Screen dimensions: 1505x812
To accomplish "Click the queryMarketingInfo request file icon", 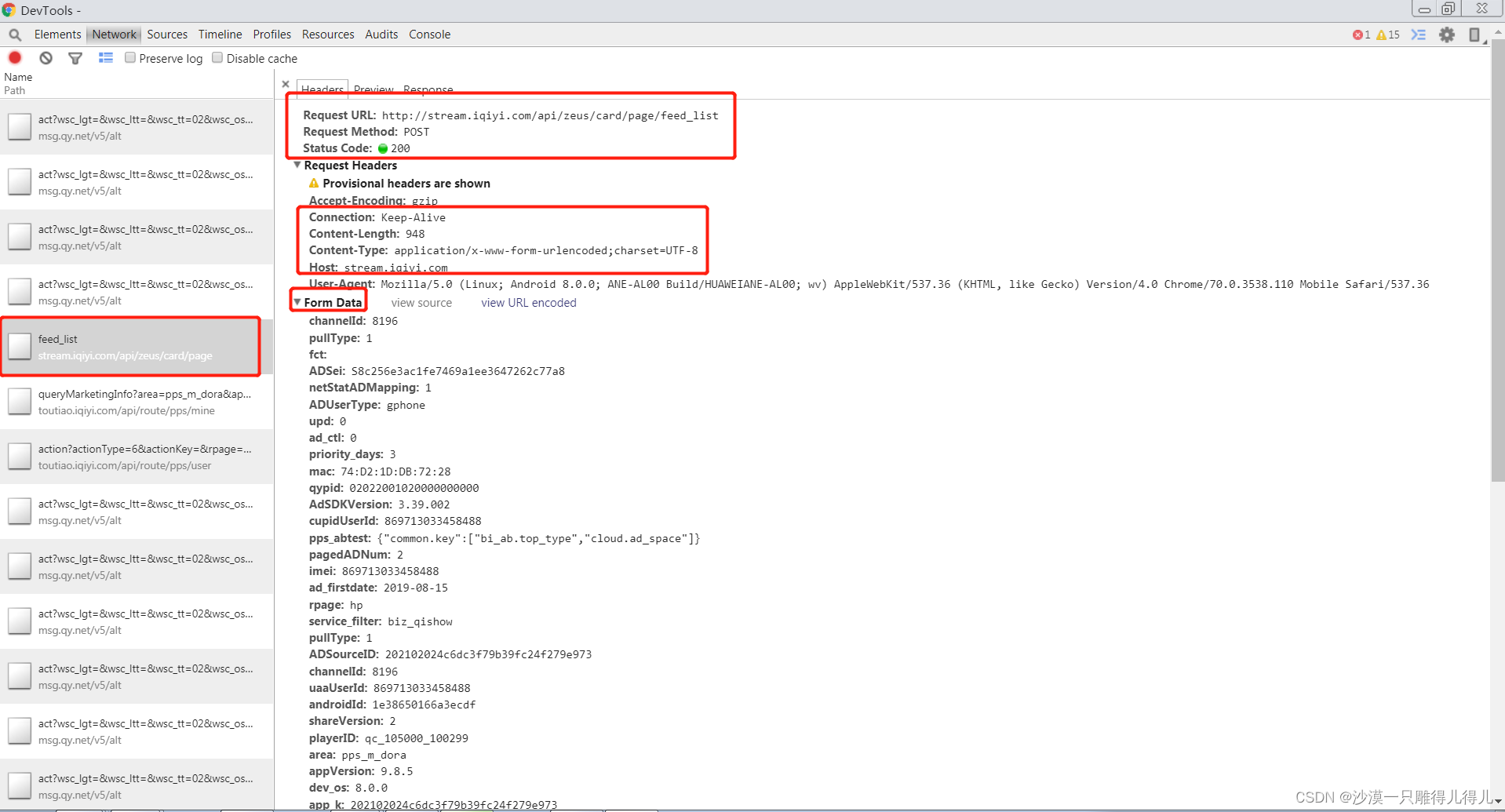I will coord(20,401).
